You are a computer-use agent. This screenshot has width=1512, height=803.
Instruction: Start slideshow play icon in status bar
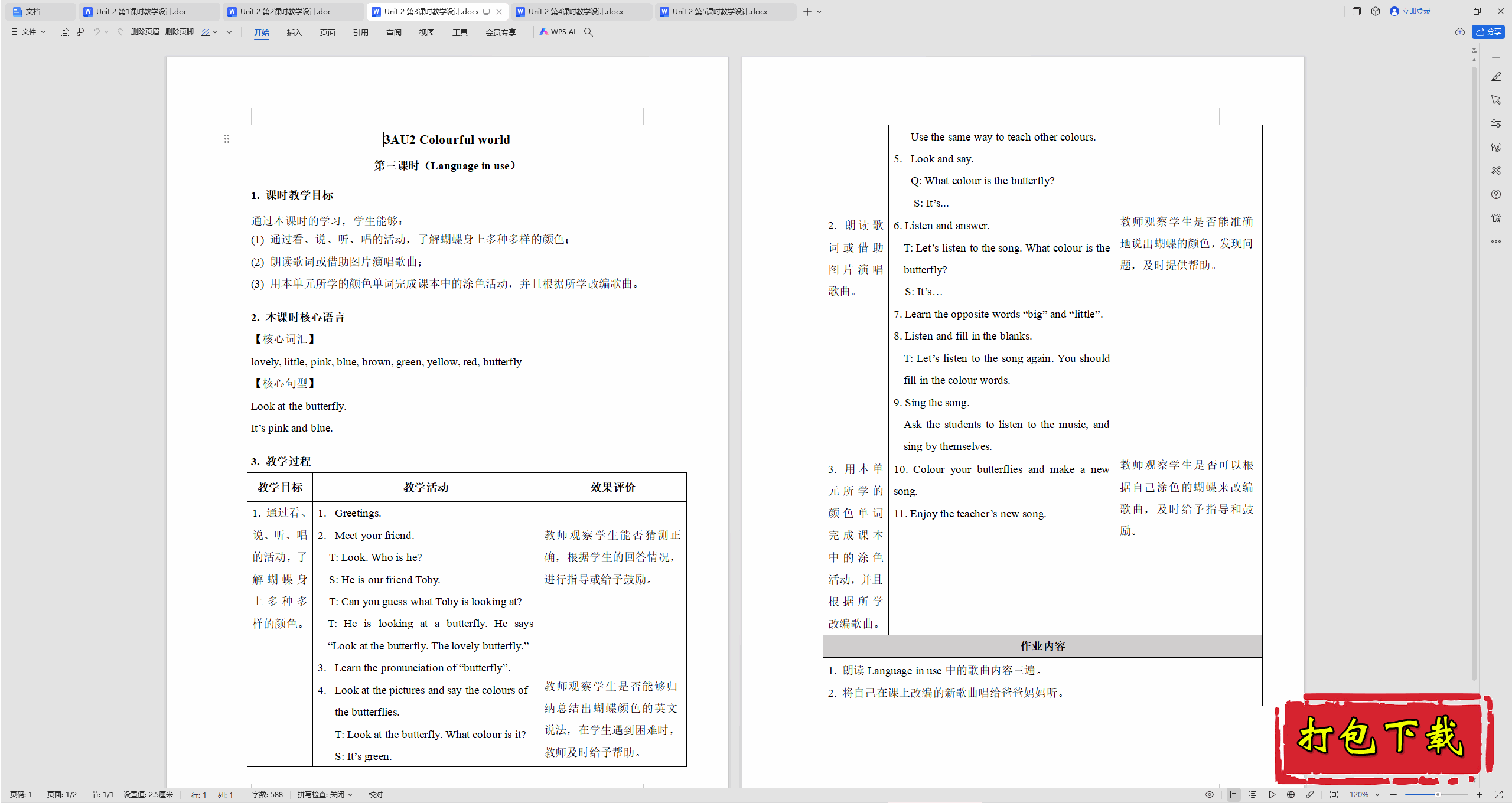pyautogui.click(x=1272, y=795)
